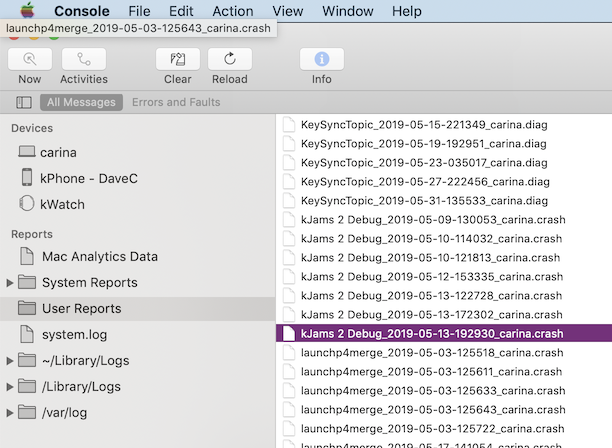Viewport: 612px width, 448px height.
Task: Select the Errors and Faults filter
Action: click(x=176, y=102)
